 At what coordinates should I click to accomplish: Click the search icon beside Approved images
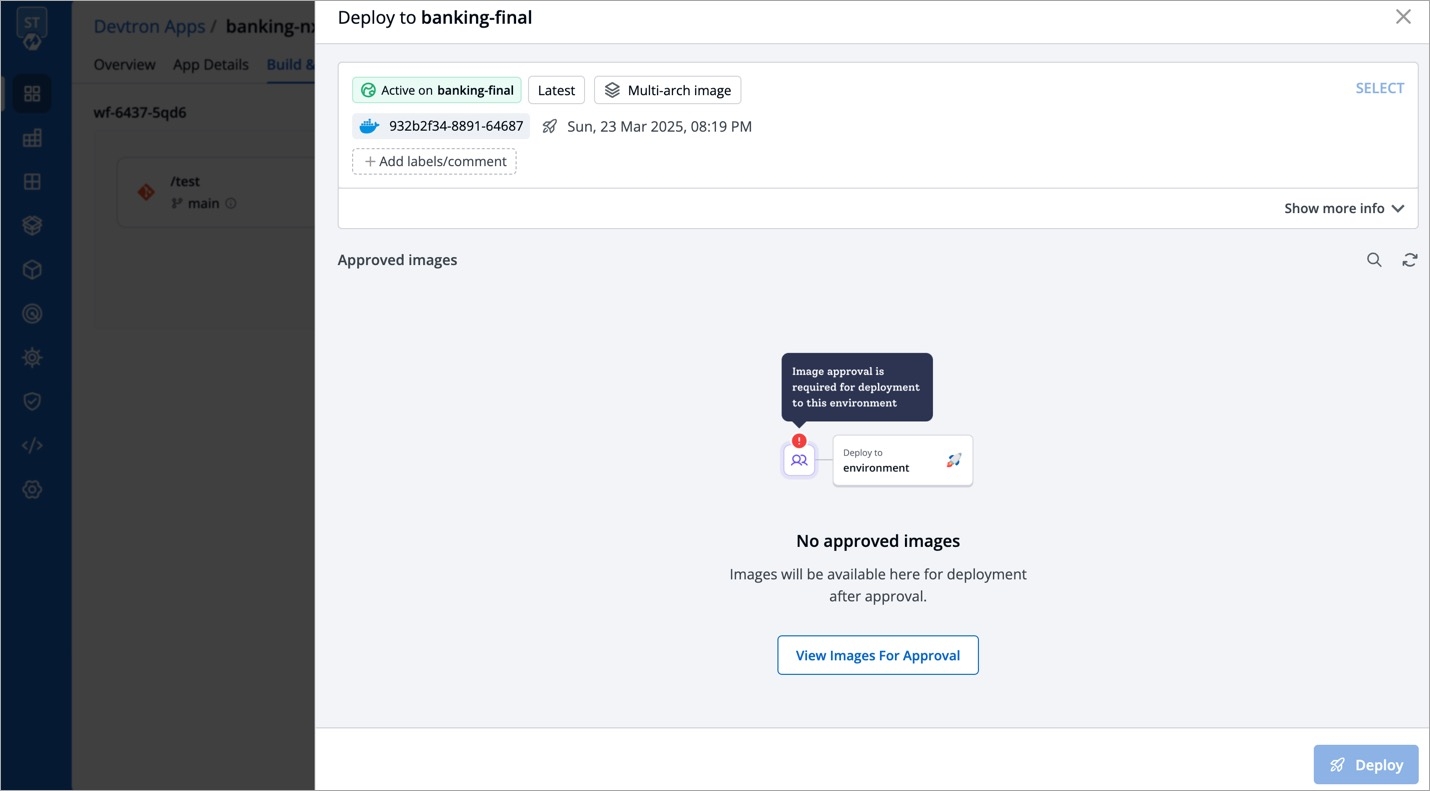pos(1374,260)
